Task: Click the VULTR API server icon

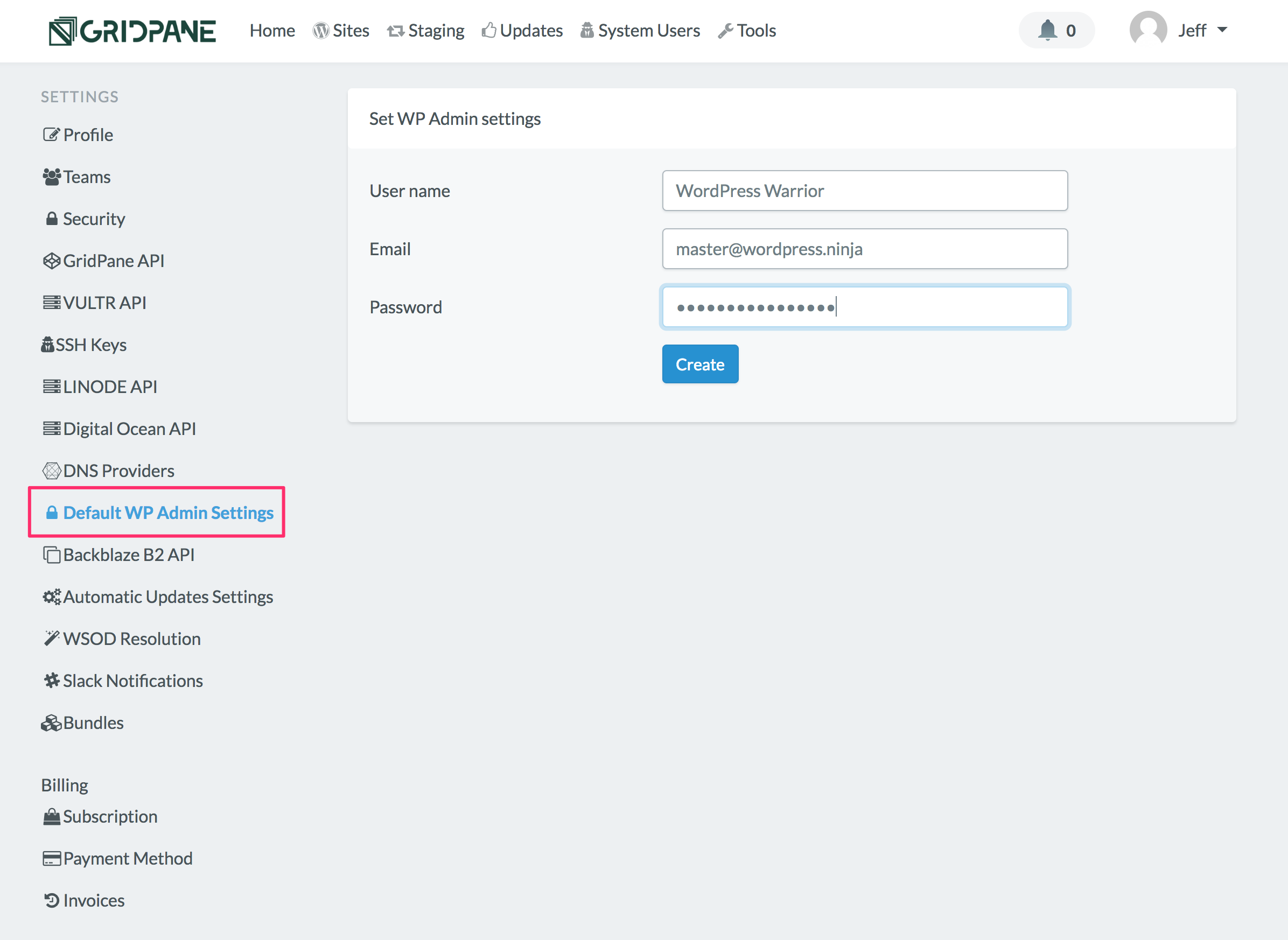Action: tap(51, 302)
